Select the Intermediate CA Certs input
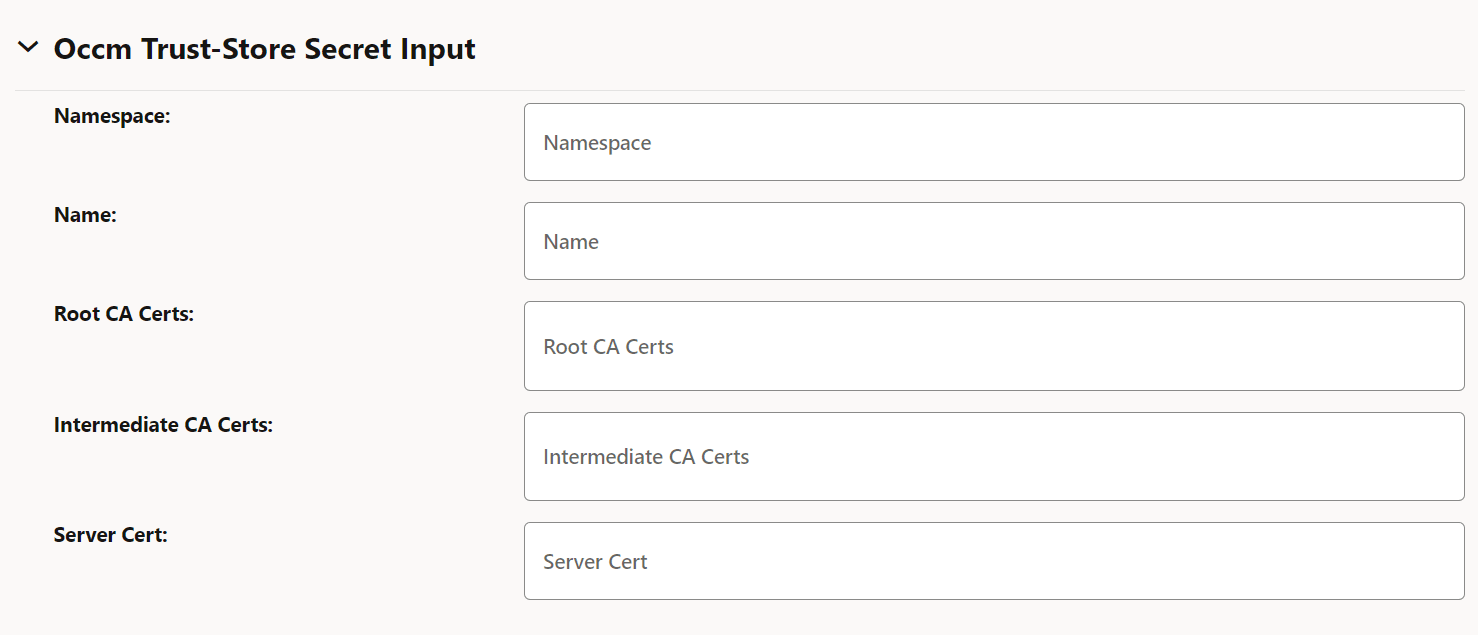The width and height of the screenshot is (1478, 635). pyautogui.click(x=993, y=456)
